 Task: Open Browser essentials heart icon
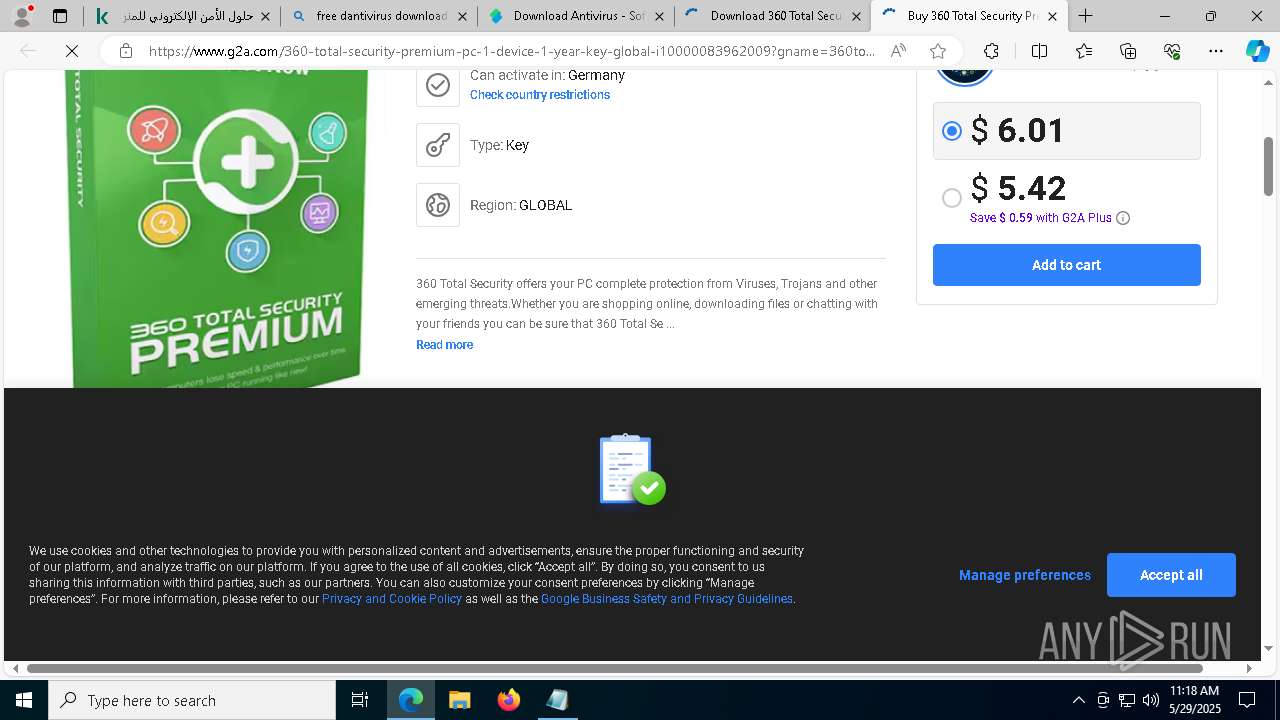coord(1172,51)
